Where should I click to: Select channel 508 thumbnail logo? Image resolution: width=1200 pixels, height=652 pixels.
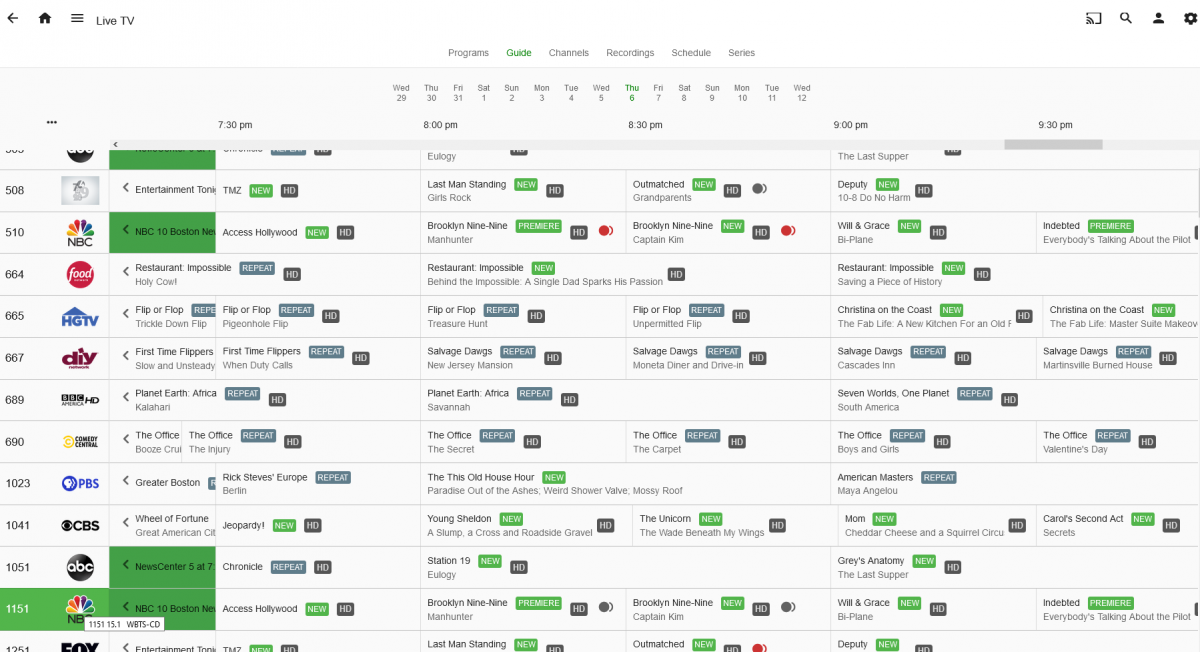pos(80,190)
